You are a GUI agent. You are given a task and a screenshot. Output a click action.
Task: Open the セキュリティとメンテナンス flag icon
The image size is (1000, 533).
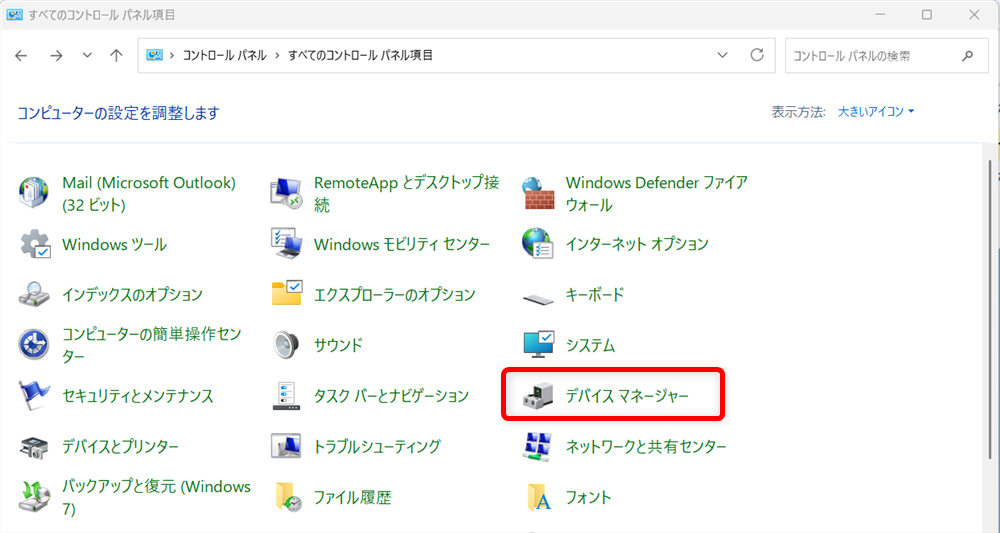click(x=34, y=395)
